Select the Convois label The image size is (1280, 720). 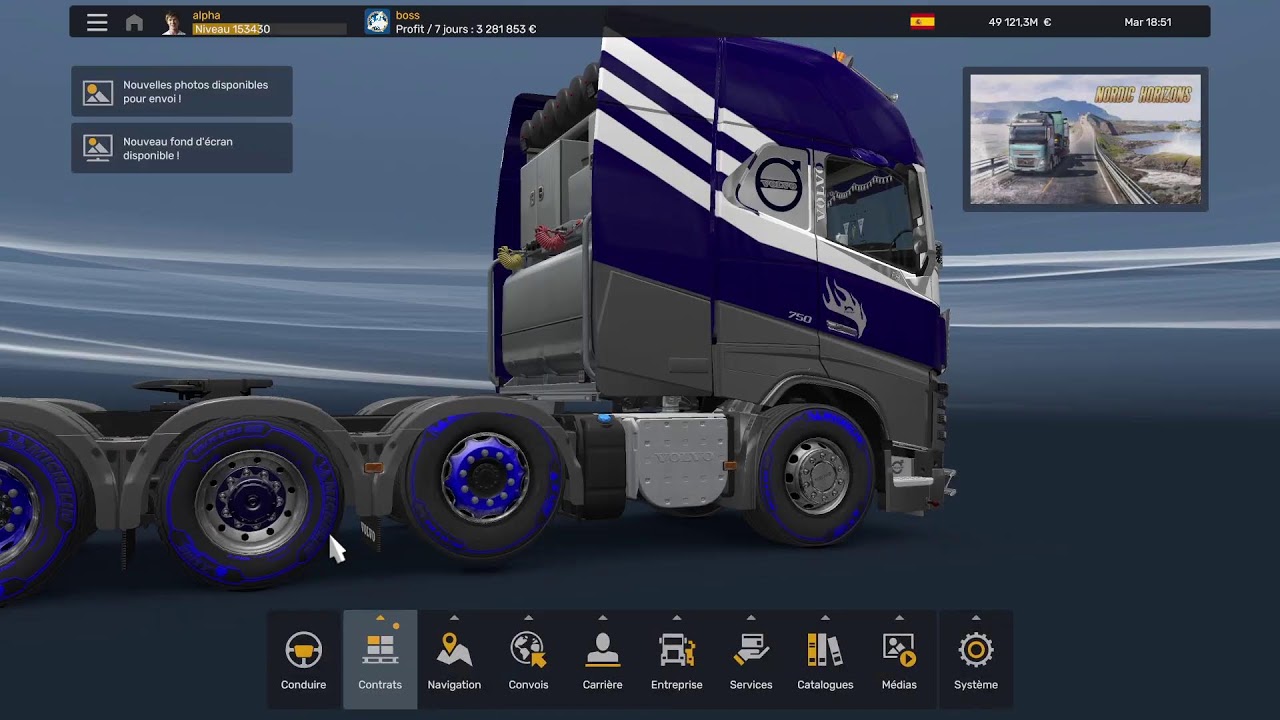pos(528,685)
